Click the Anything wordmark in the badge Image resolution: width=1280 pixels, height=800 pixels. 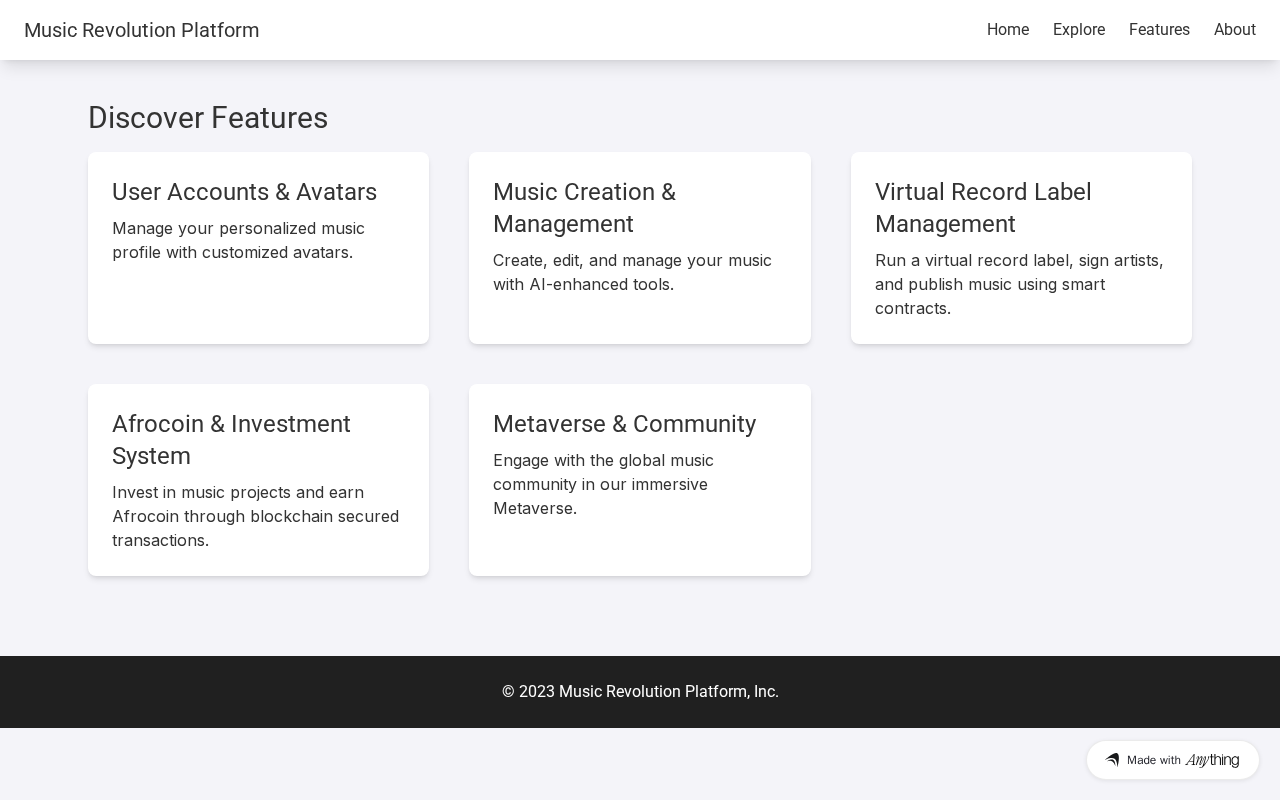1212,760
